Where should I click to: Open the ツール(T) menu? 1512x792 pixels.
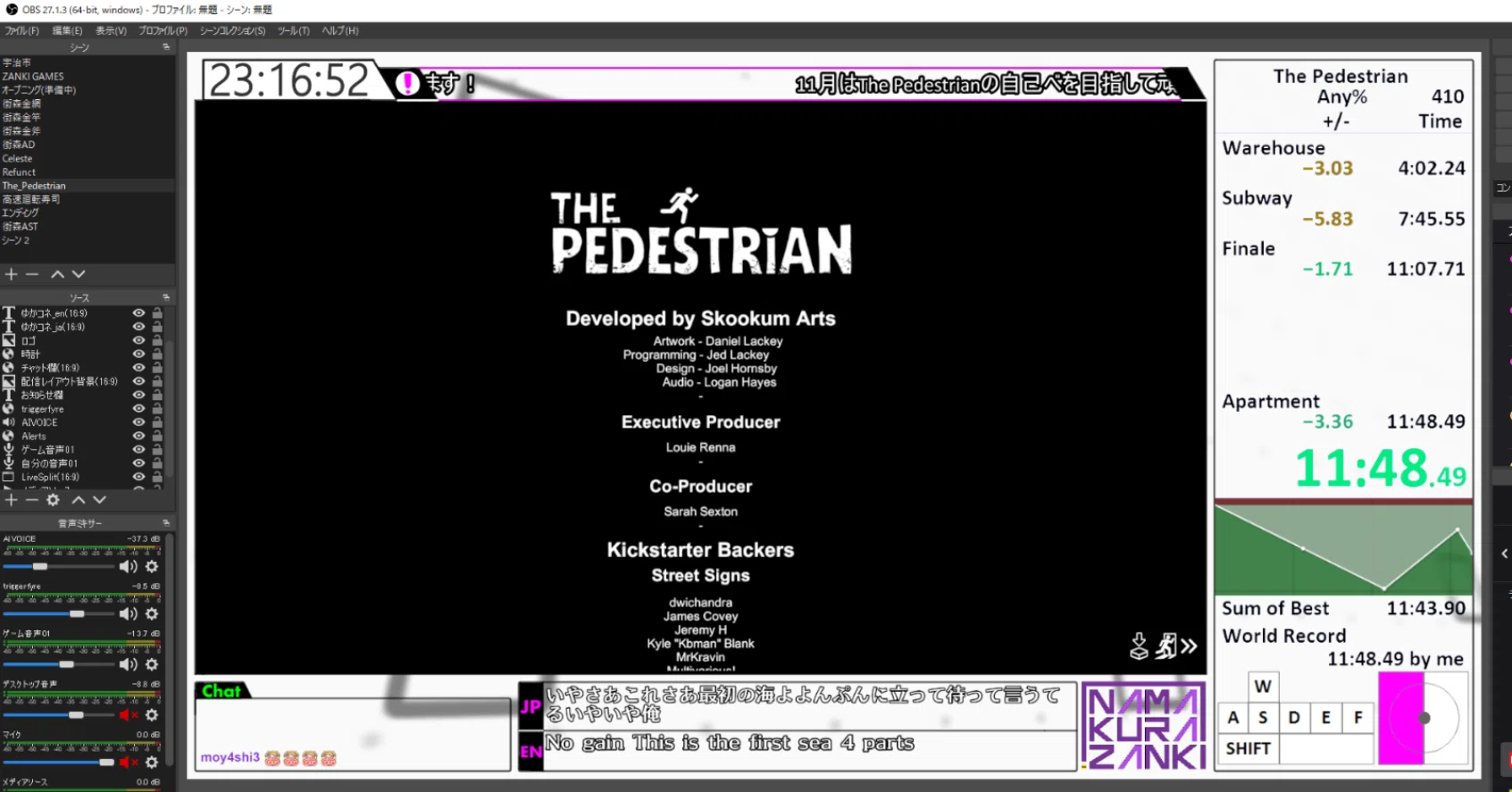tap(293, 30)
